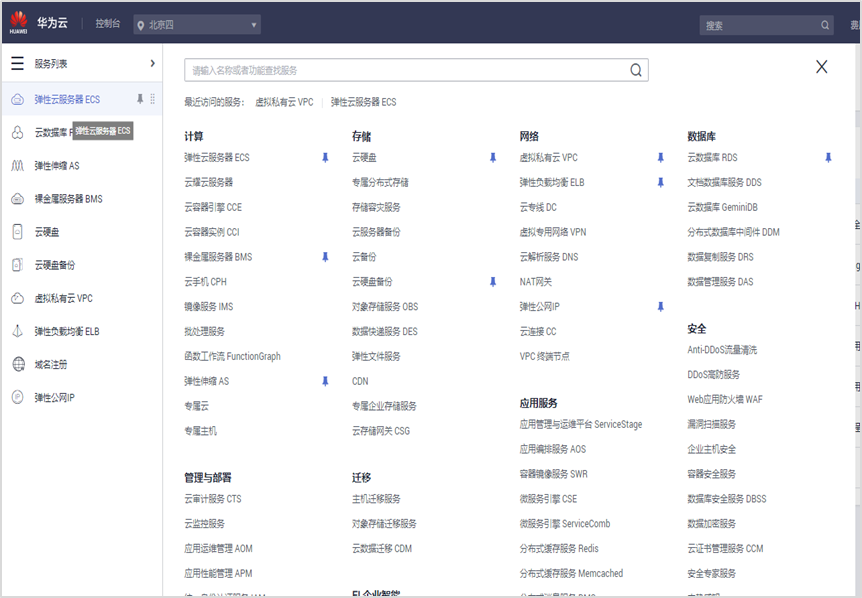Unpin ECS in the sidebar favorites

pos(140,99)
